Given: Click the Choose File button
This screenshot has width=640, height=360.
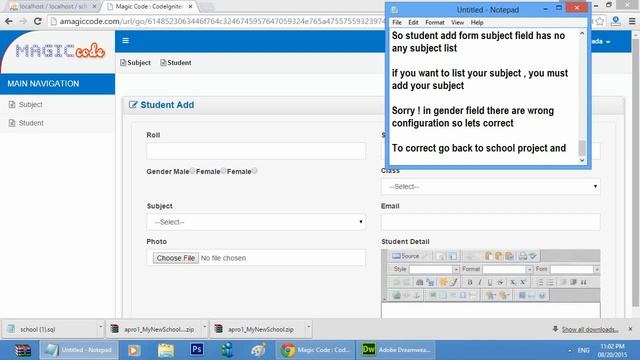Looking at the screenshot, I should pyautogui.click(x=176, y=258).
